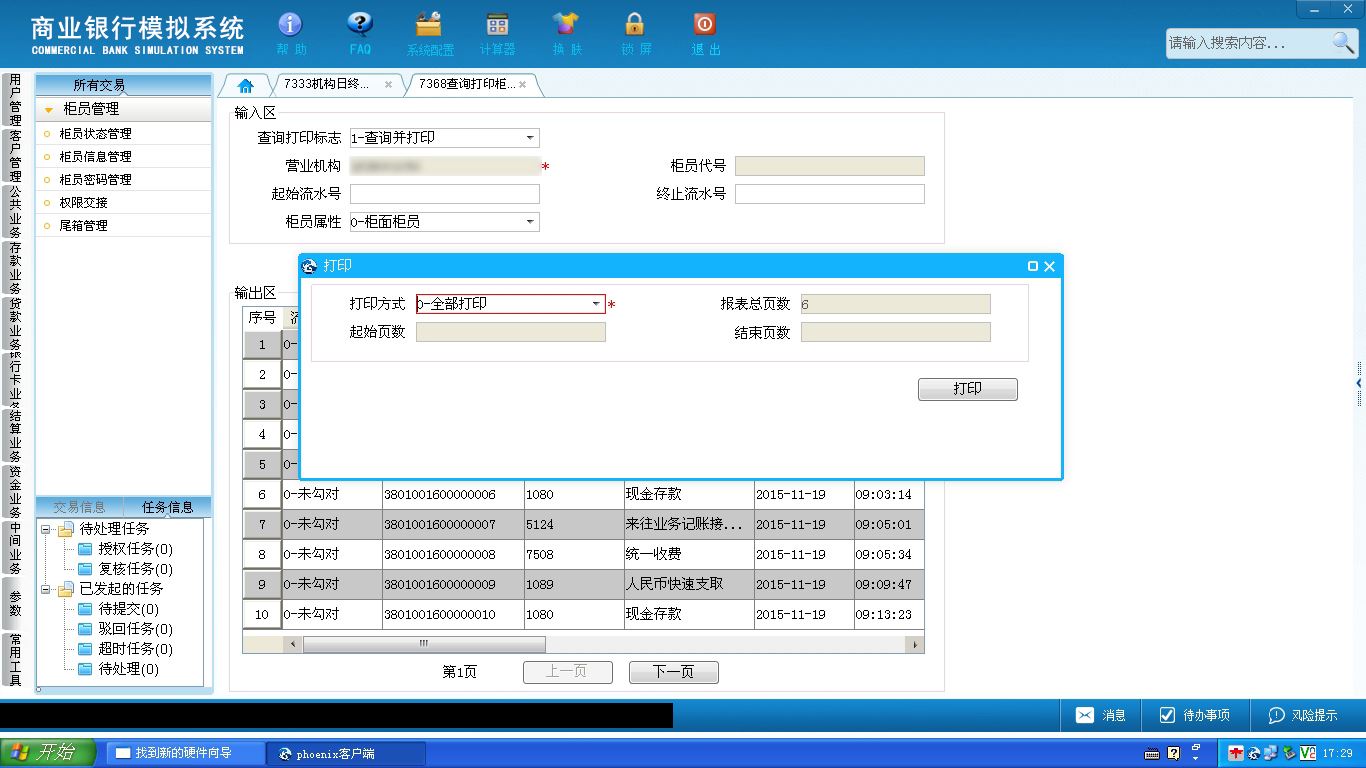Collapse the 已发起的任务 tree node

46,589
